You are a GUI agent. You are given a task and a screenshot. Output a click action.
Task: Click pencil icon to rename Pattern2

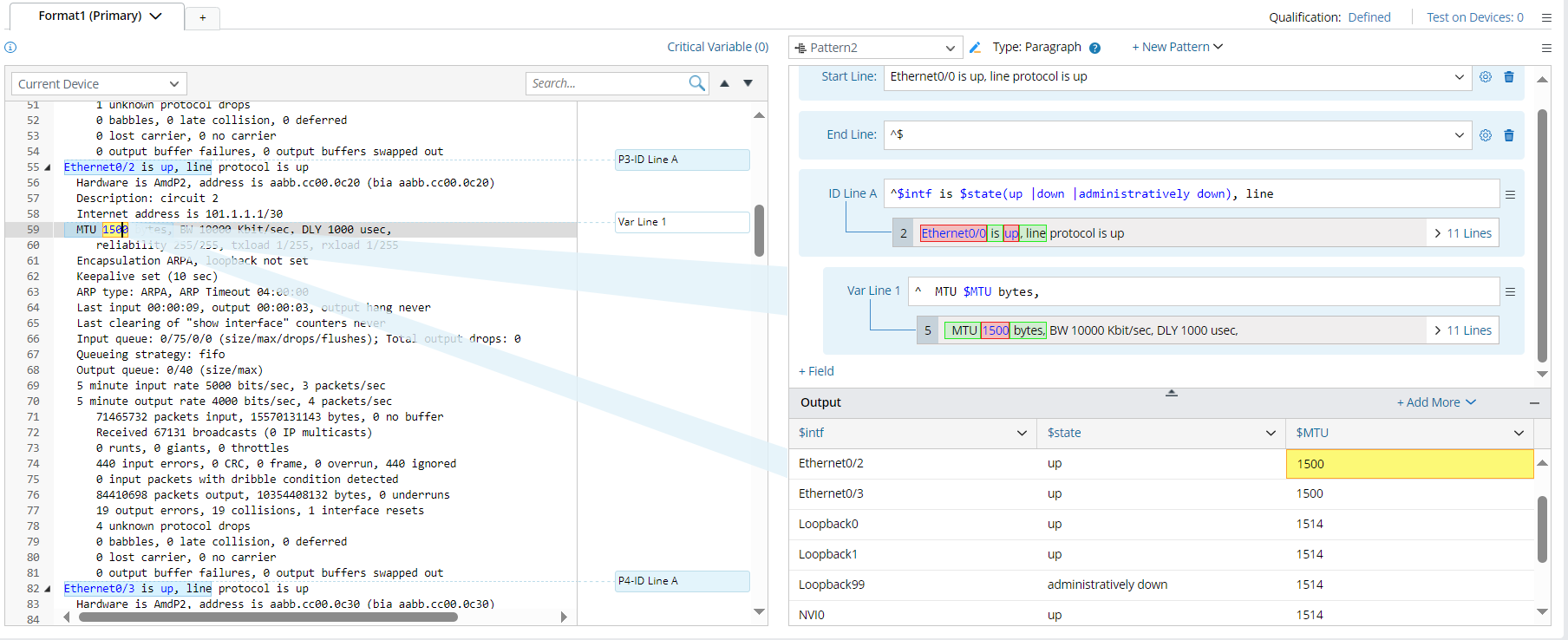point(975,48)
